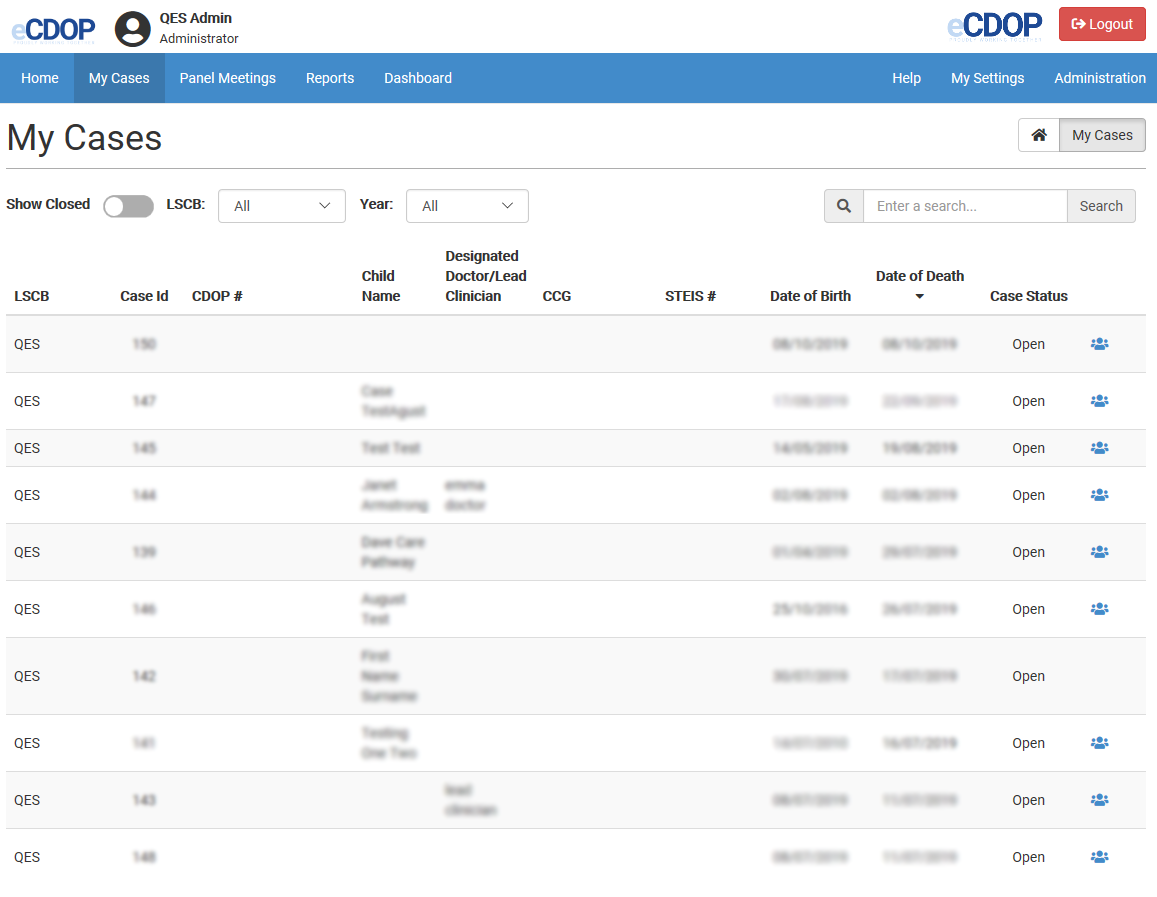Open the Dashboard menu item
The image size is (1157, 897).
418,78
